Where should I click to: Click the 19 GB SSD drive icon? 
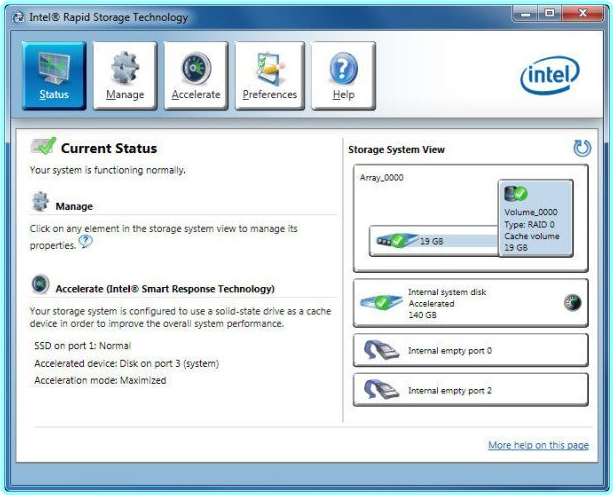click(x=396, y=240)
